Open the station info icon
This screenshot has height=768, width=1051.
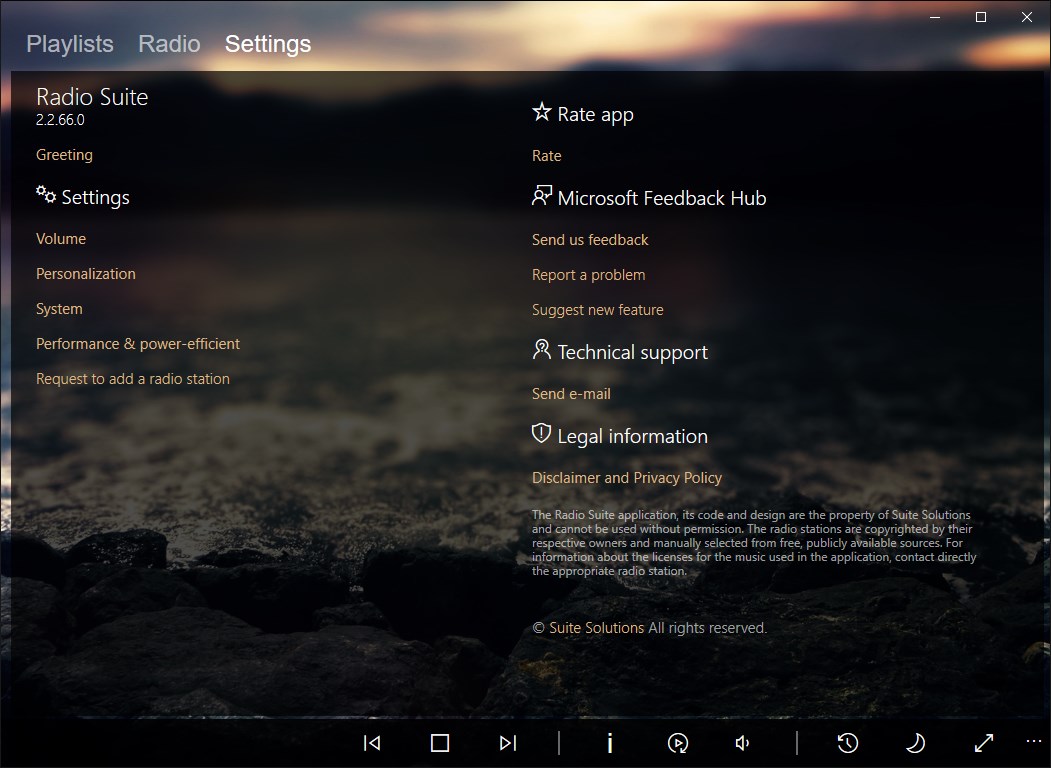tap(609, 743)
